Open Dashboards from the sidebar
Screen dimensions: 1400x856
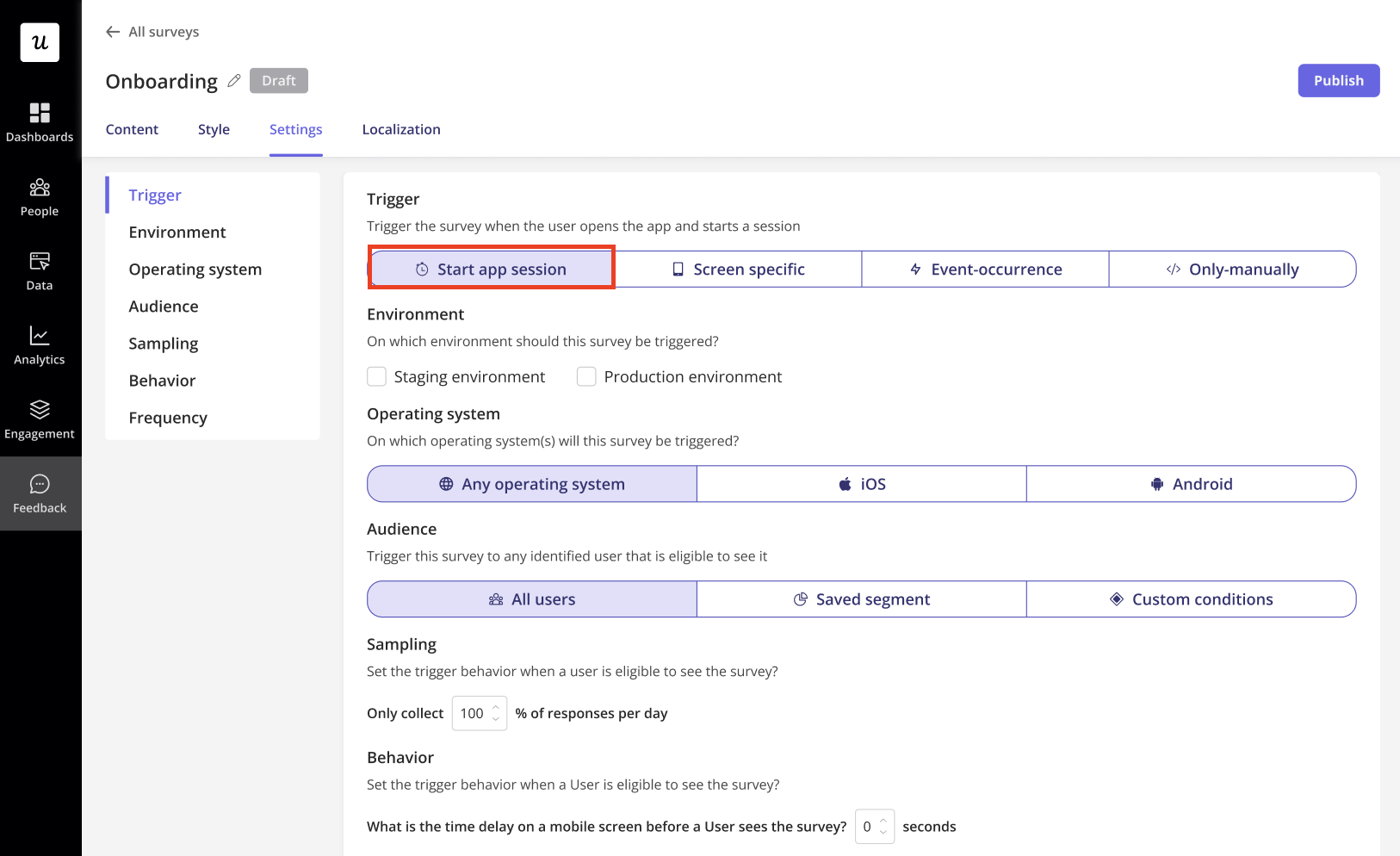pyautogui.click(x=40, y=123)
